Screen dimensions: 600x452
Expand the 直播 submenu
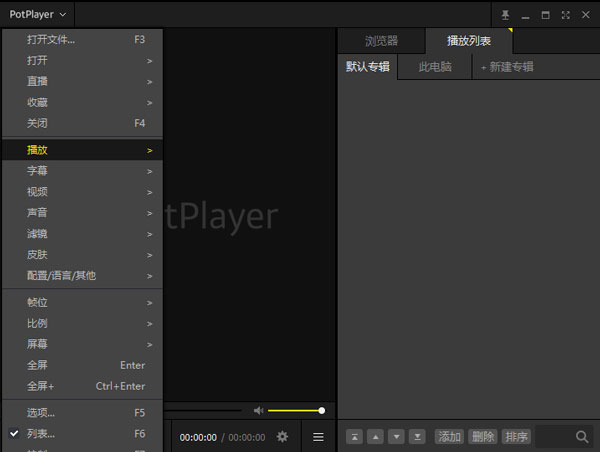click(x=82, y=82)
